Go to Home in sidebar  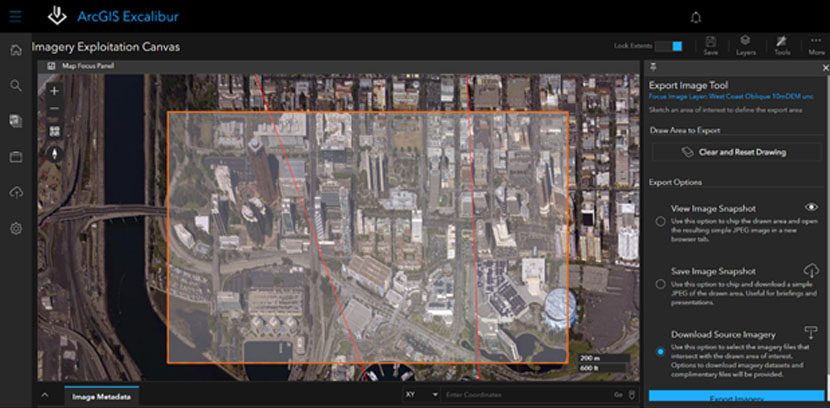point(16,50)
